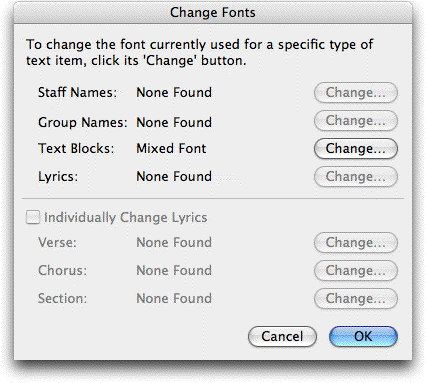The width and height of the screenshot is (426, 383).
Task: Click the Change Fonts title bar
Action: point(213,13)
